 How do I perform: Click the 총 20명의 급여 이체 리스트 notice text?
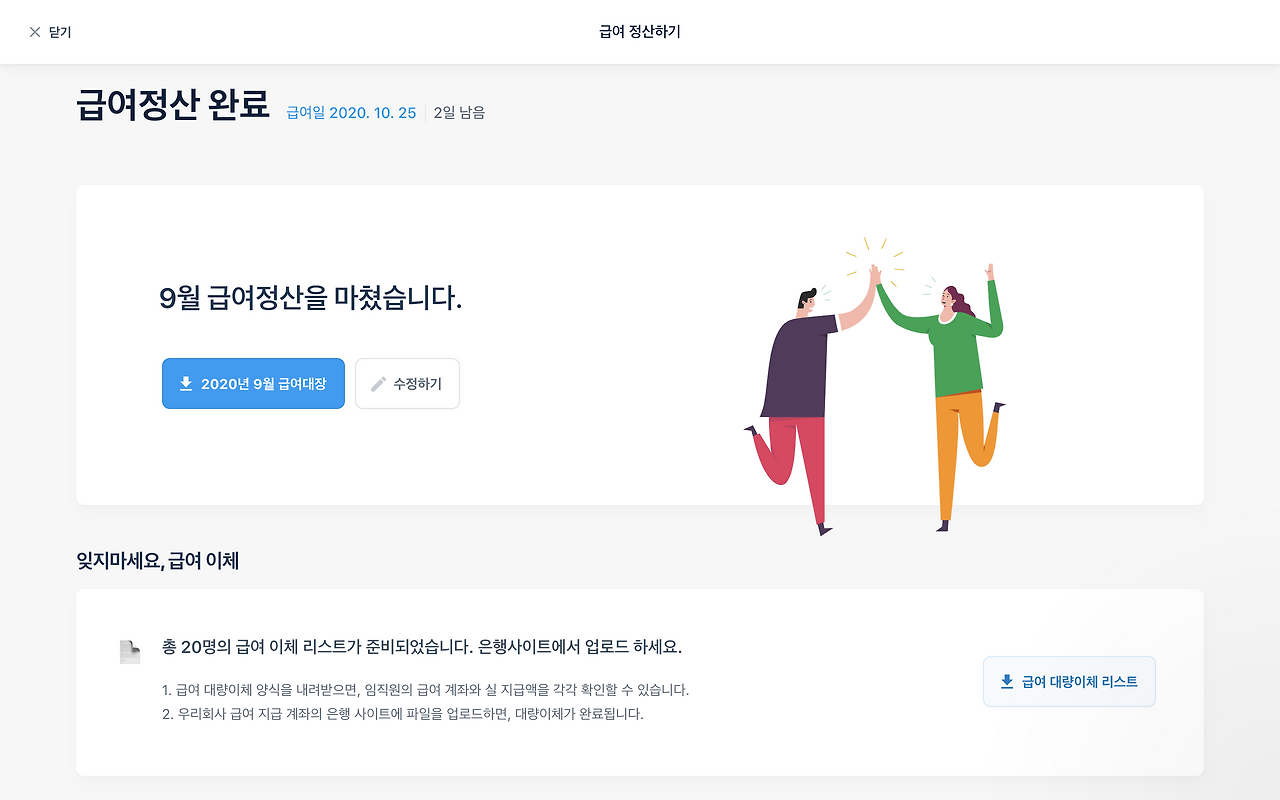point(422,647)
